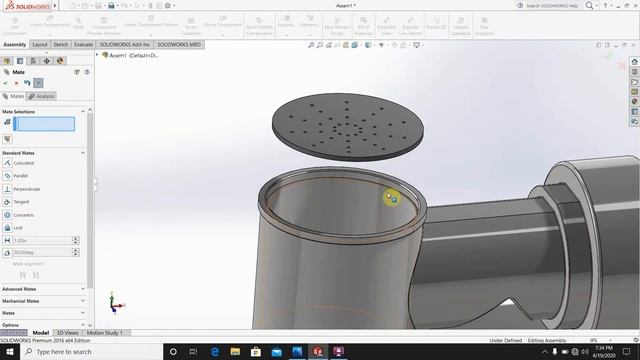640x360 pixels.
Task: Select the Concentric mate icon
Action: point(7,215)
